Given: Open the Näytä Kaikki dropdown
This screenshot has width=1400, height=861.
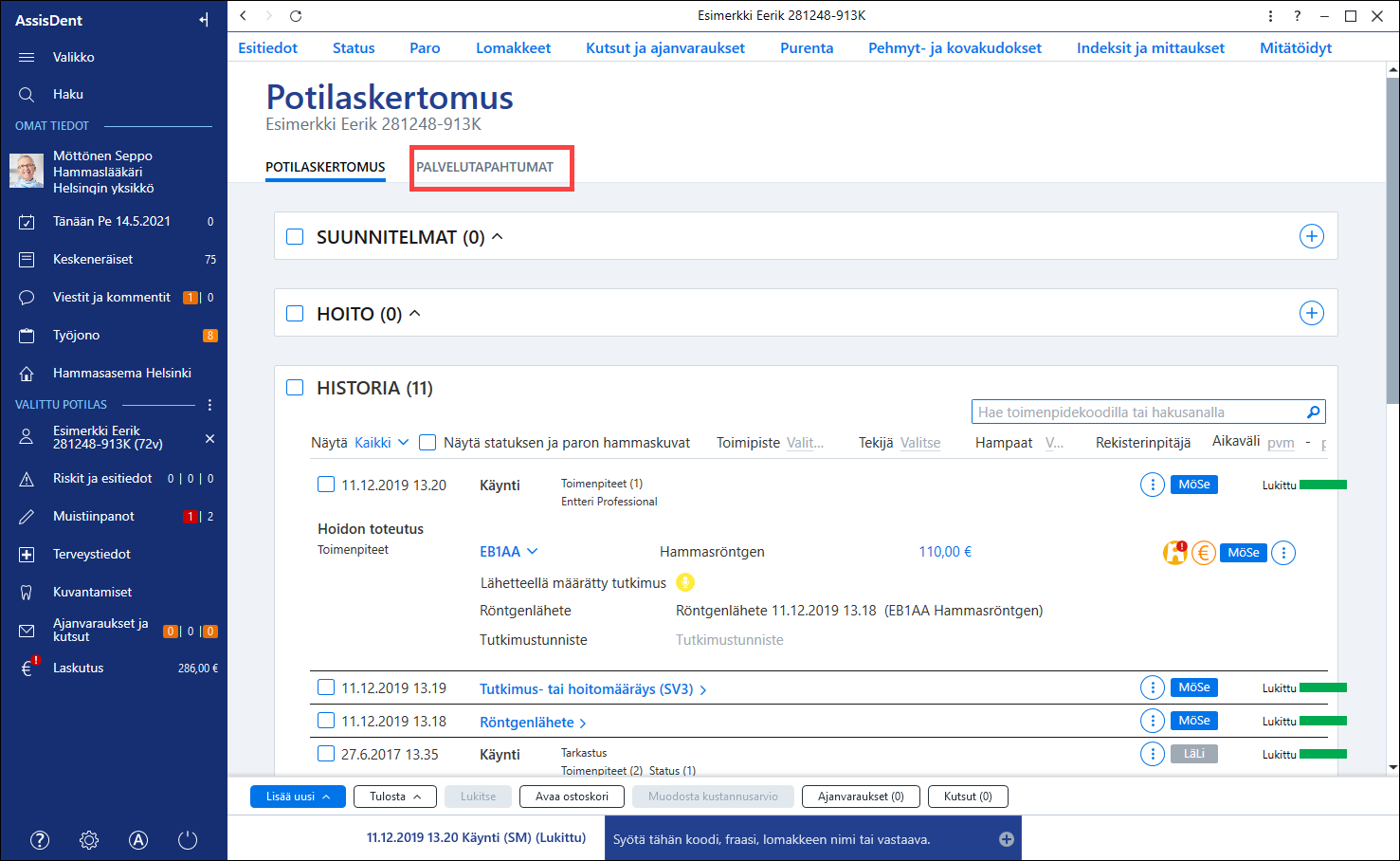Looking at the screenshot, I should (381, 442).
